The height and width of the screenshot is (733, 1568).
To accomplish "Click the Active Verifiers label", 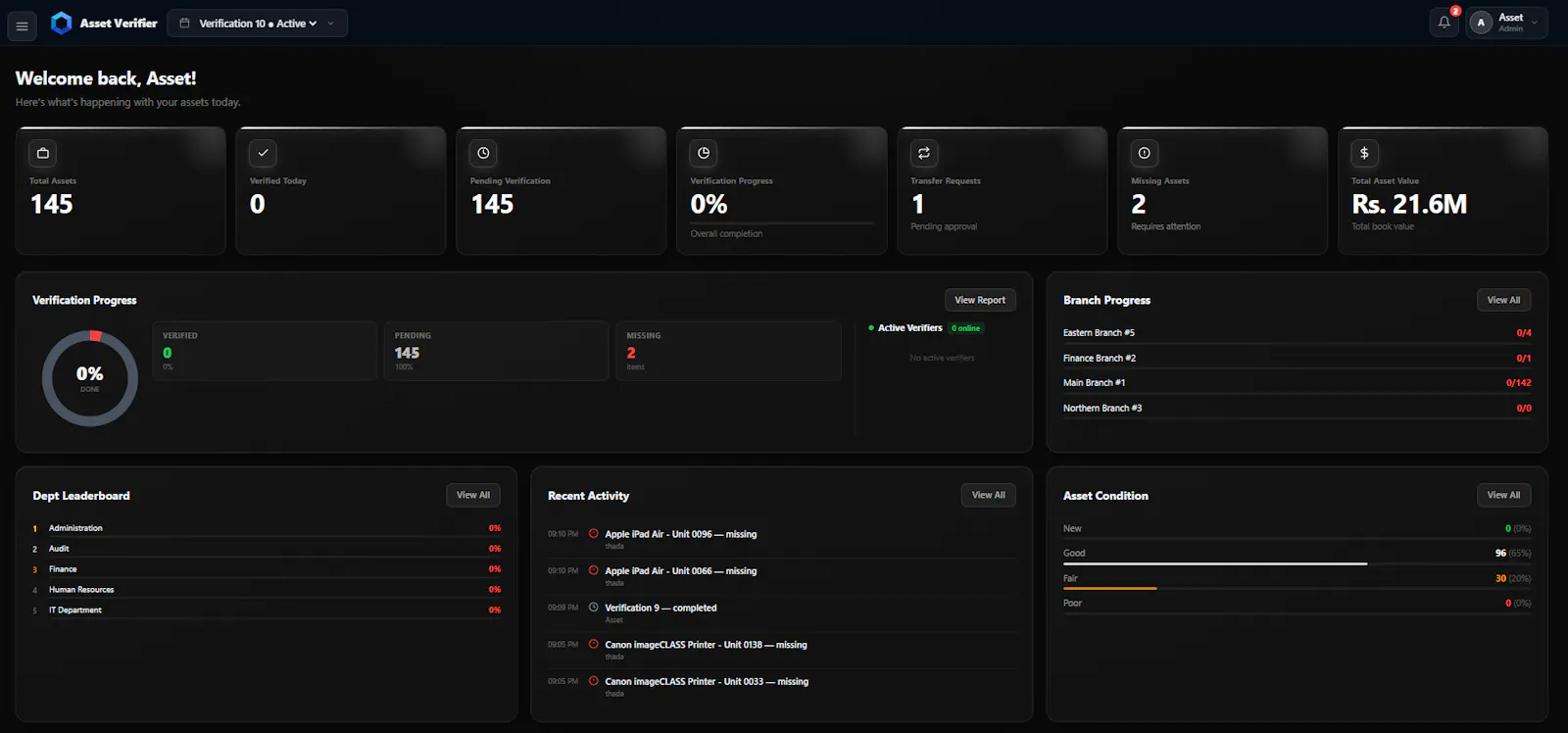I will (x=910, y=328).
